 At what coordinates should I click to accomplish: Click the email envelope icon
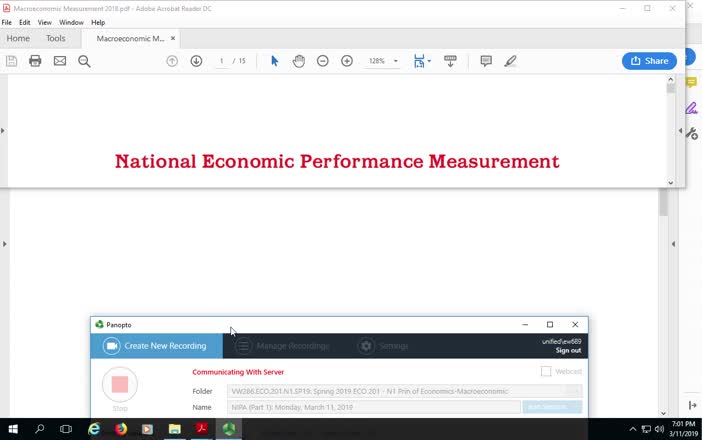pyautogui.click(x=60, y=61)
